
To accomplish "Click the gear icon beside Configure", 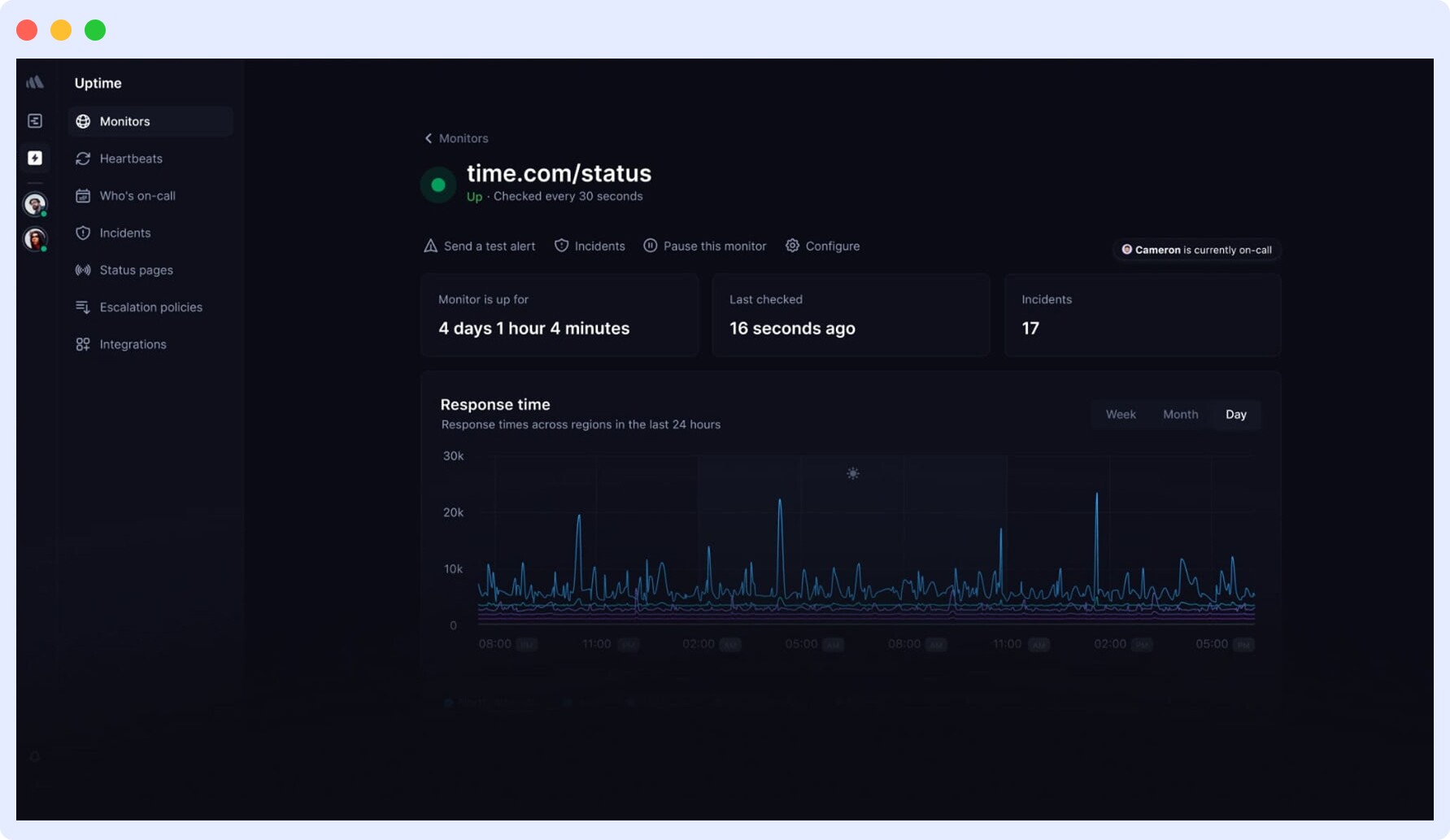I will click(x=792, y=246).
